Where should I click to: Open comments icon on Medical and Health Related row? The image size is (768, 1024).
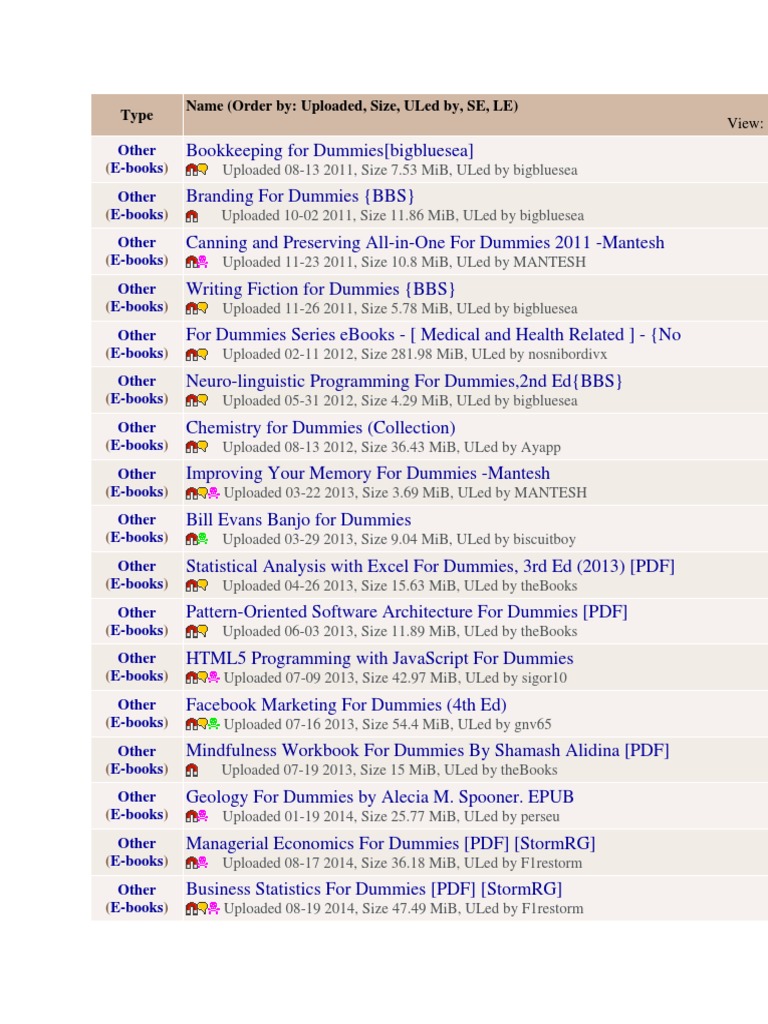(202, 354)
